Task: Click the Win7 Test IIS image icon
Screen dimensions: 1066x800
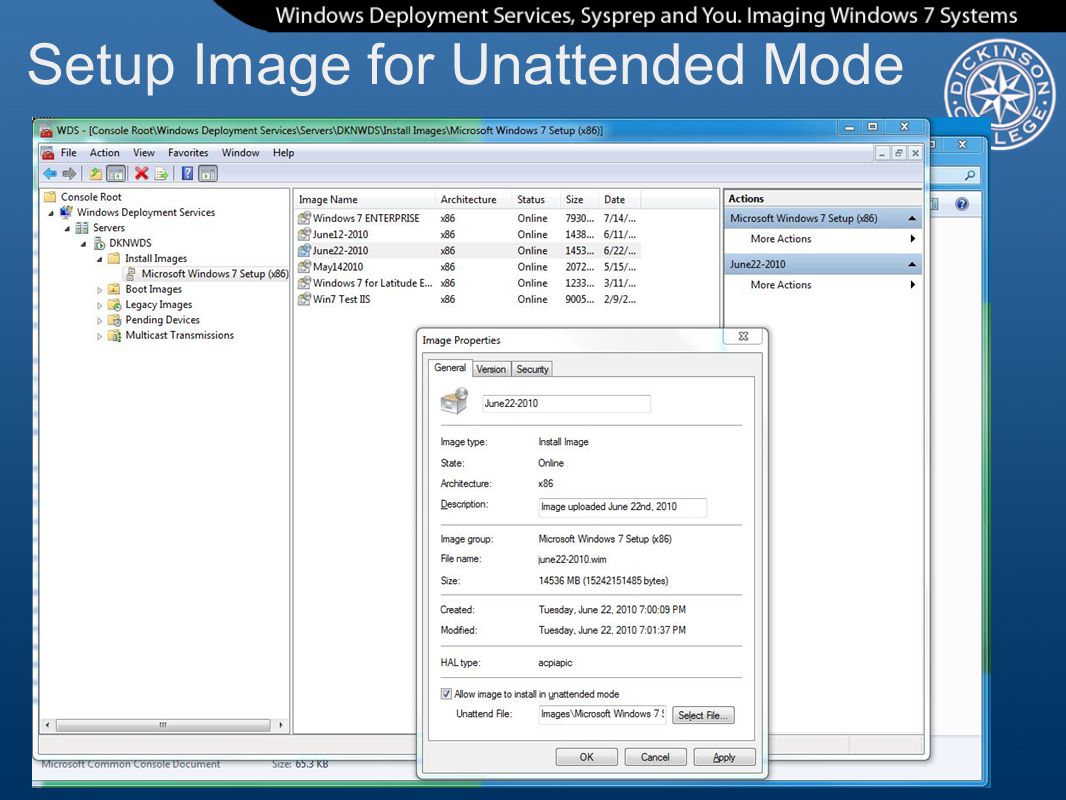Action: tap(304, 299)
